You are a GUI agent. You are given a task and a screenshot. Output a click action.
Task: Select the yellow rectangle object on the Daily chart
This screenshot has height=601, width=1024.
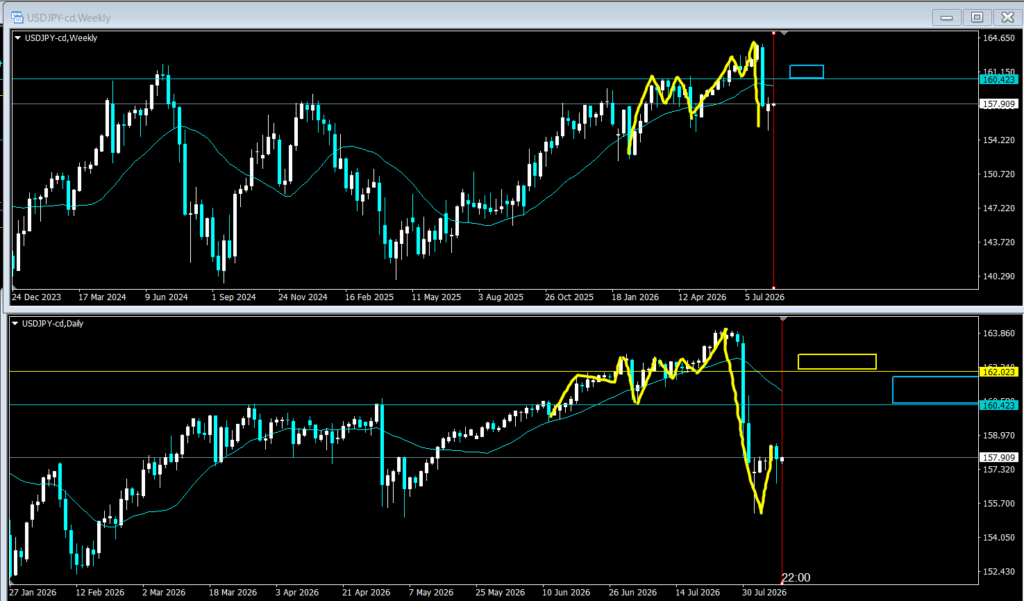837,361
